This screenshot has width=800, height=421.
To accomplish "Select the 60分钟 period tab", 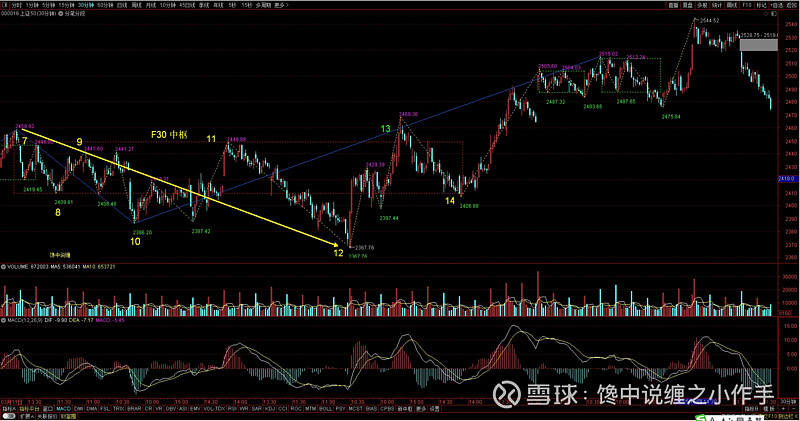I will pos(105,5).
